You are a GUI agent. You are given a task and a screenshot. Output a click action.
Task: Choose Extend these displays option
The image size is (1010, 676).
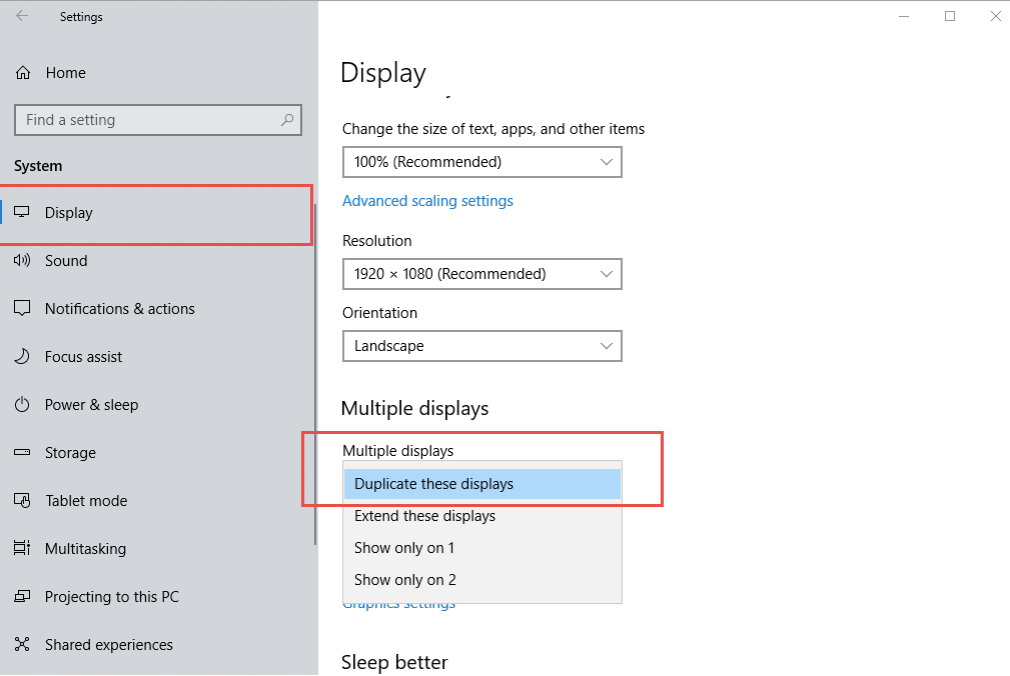click(482, 516)
